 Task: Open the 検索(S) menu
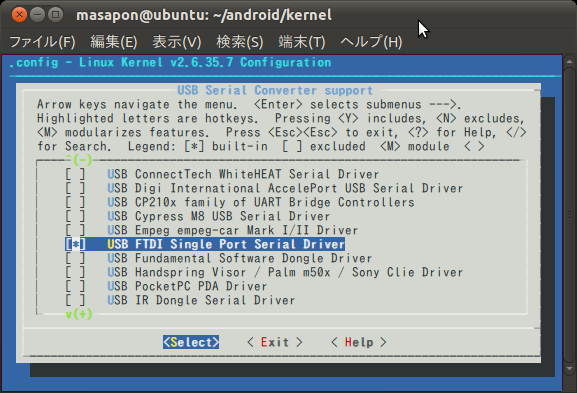point(240,42)
